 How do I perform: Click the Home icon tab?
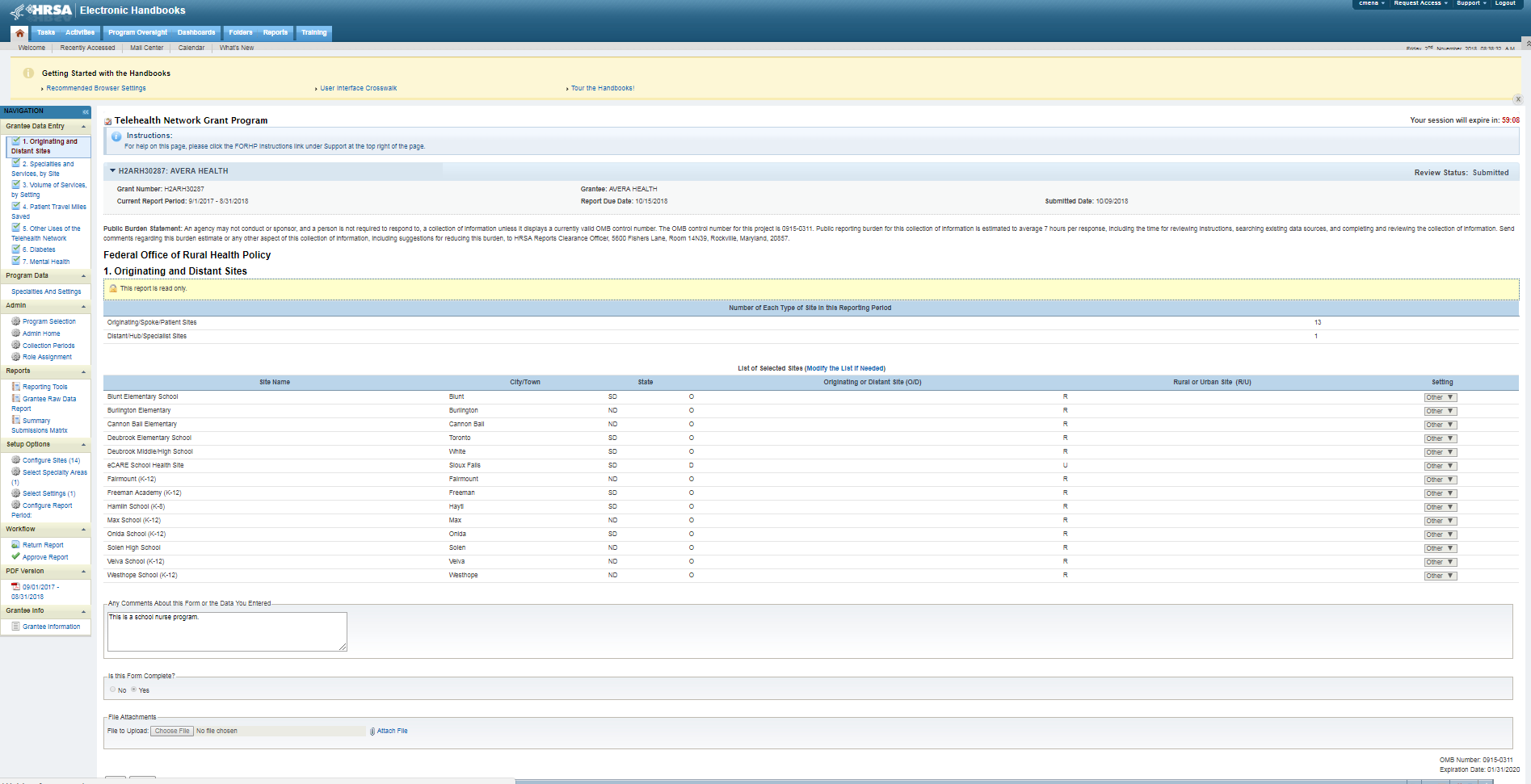tap(19, 33)
